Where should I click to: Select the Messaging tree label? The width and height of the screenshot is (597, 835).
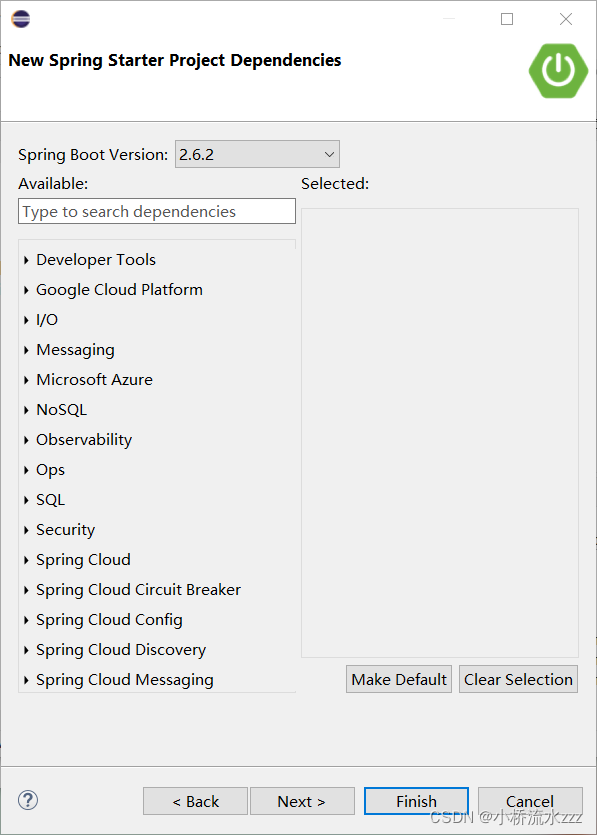[x=75, y=350]
